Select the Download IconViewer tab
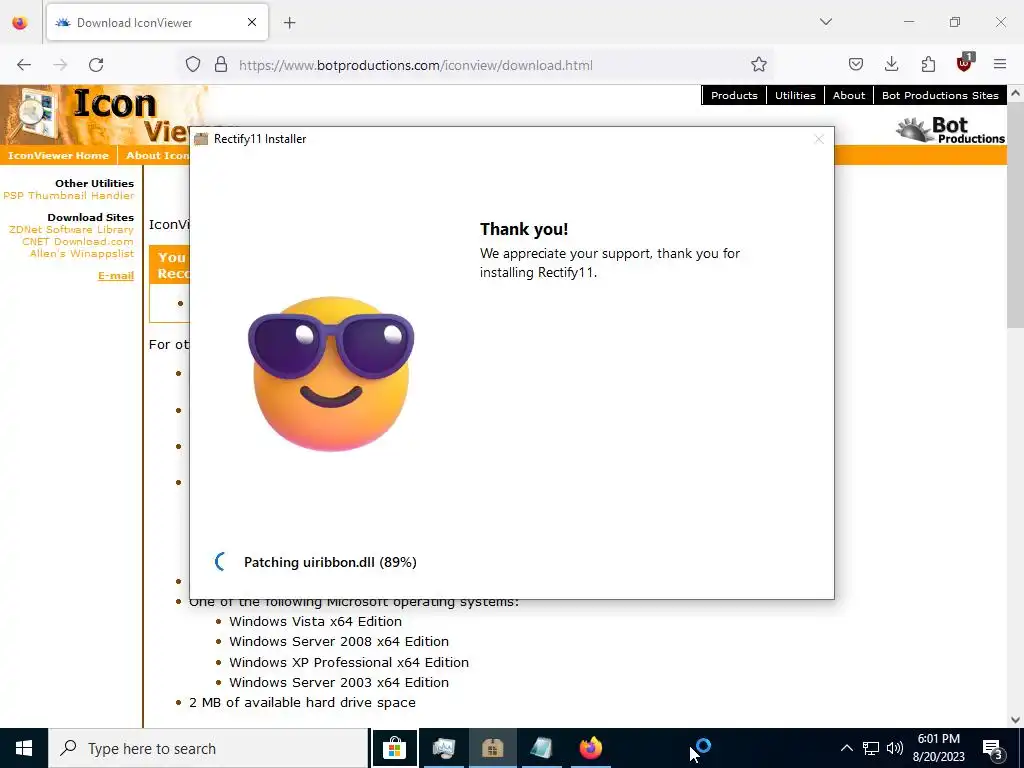Screen dimensions: 1024x768 tap(157, 23)
